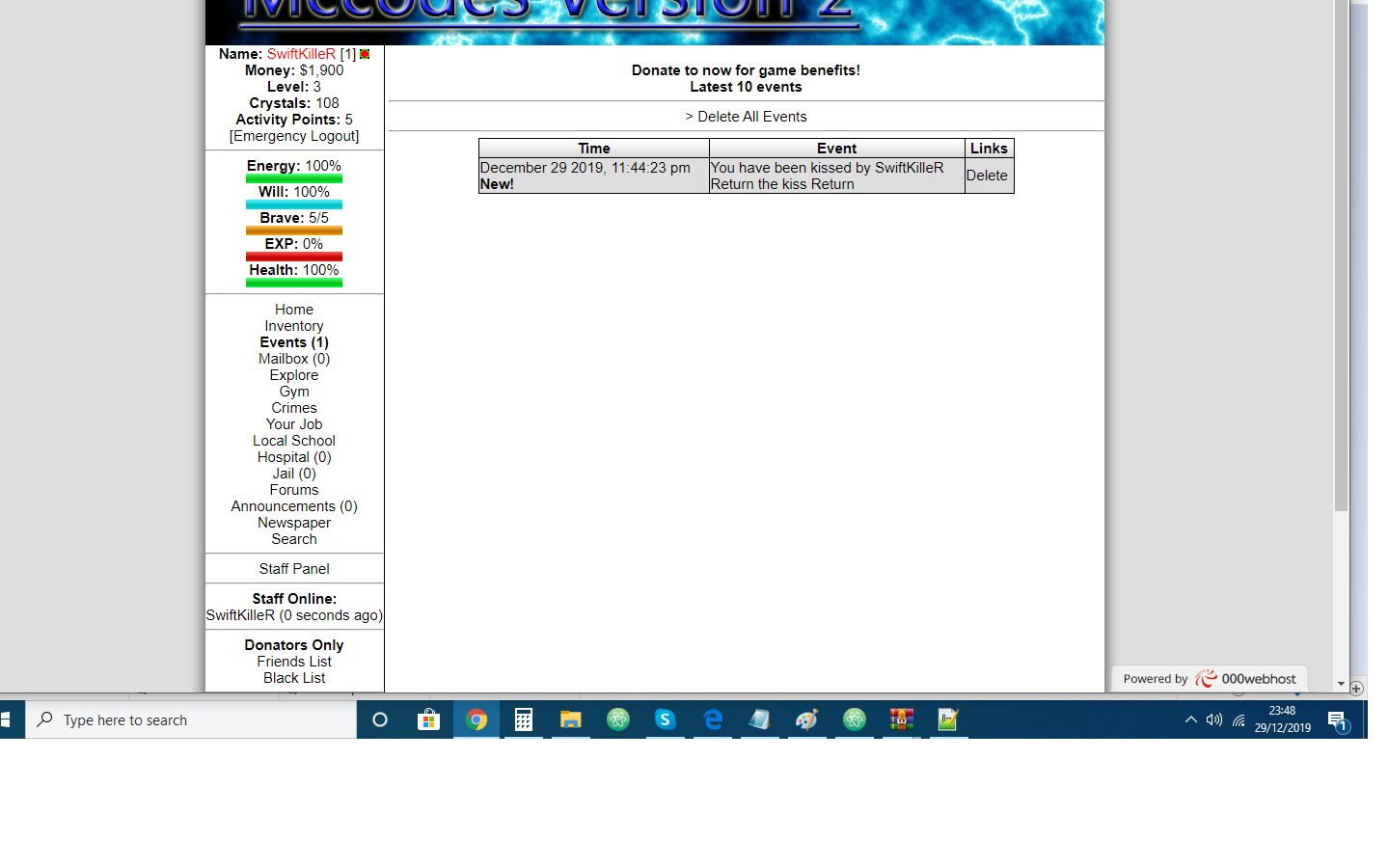
Task: Launch the Calculator app in taskbar
Action: click(524, 719)
